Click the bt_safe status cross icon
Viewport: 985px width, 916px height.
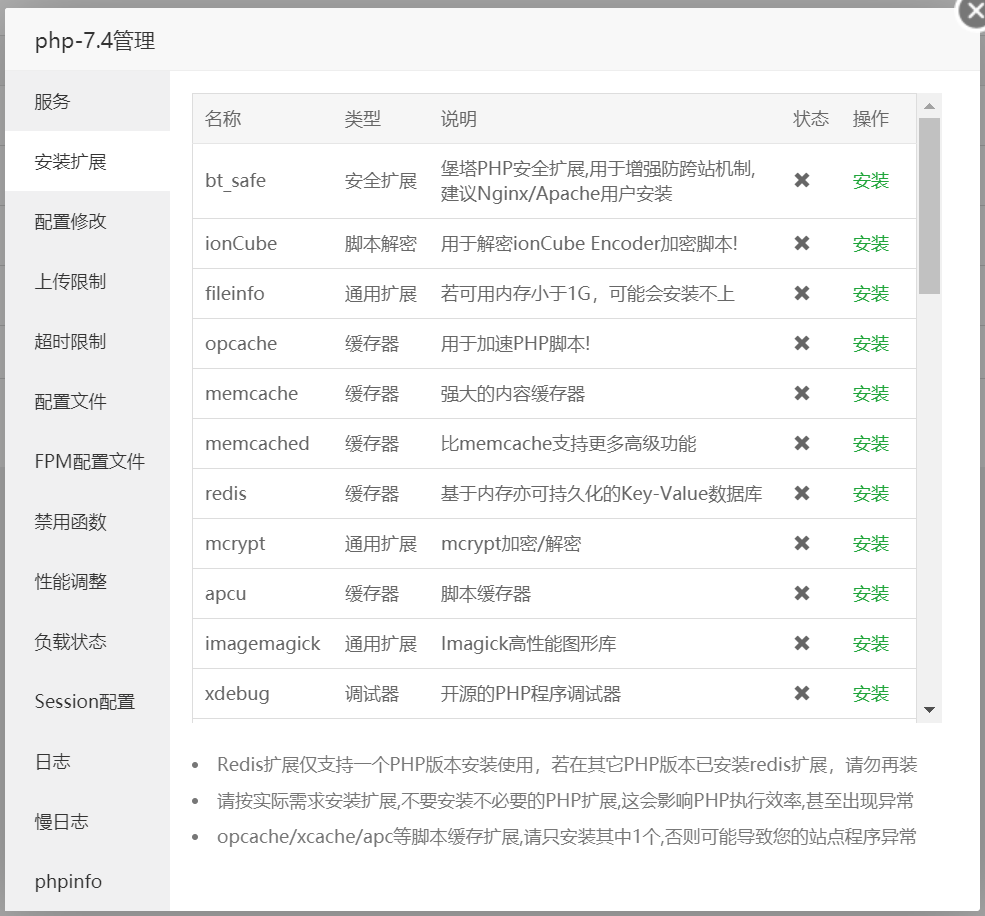click(802, 180)
